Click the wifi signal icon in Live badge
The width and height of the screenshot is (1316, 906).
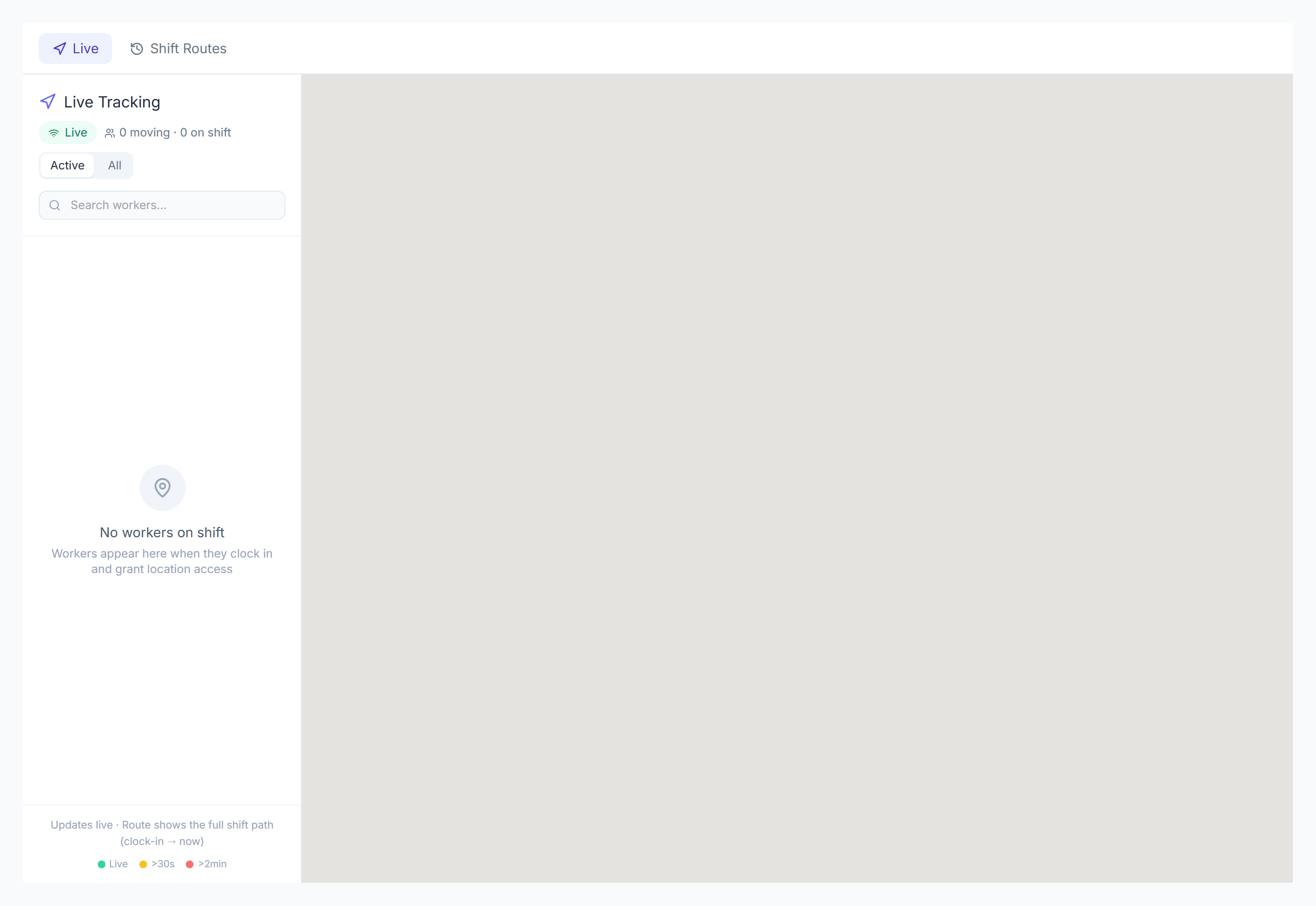coord(54,133)
